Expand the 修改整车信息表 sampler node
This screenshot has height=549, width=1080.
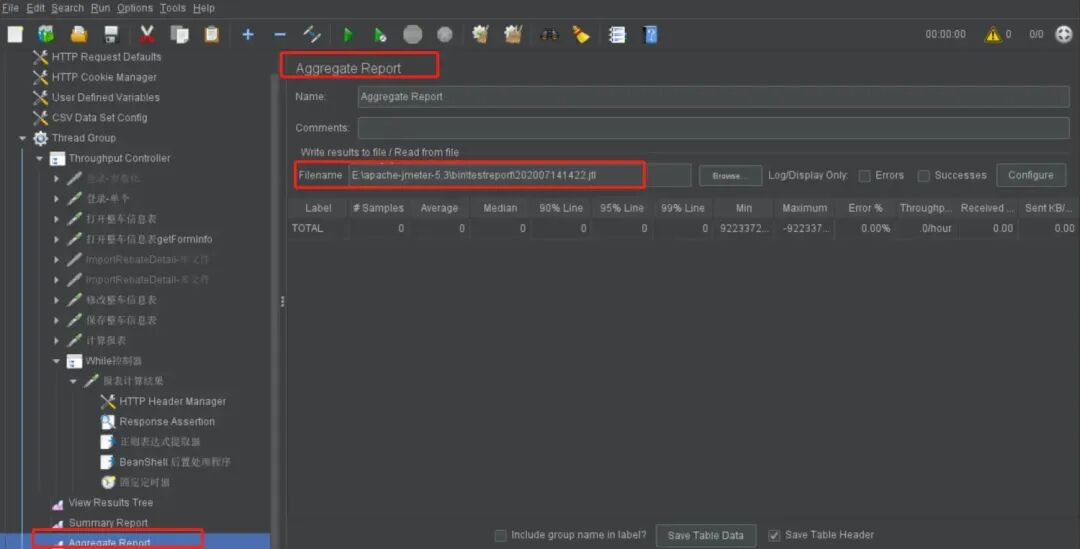click(x=56, y=300)
